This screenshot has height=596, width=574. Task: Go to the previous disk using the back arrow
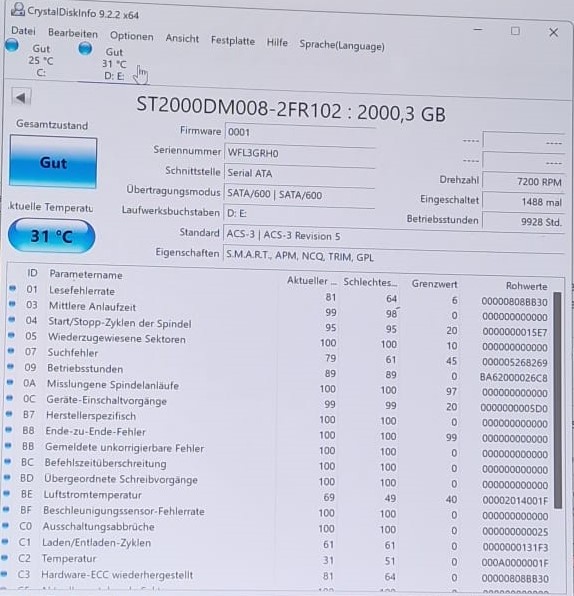[21, 98]
